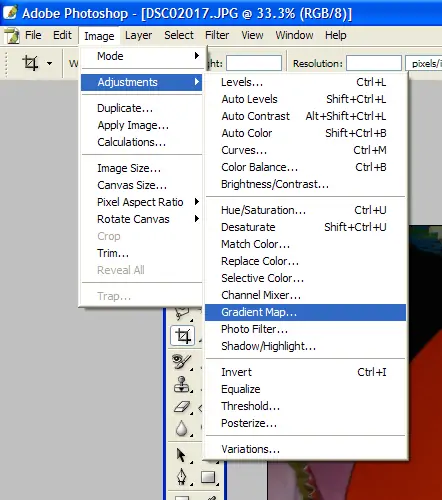The image size is (442, 500).
Task: Open the Edit menu
Action: tap(62, 35)
